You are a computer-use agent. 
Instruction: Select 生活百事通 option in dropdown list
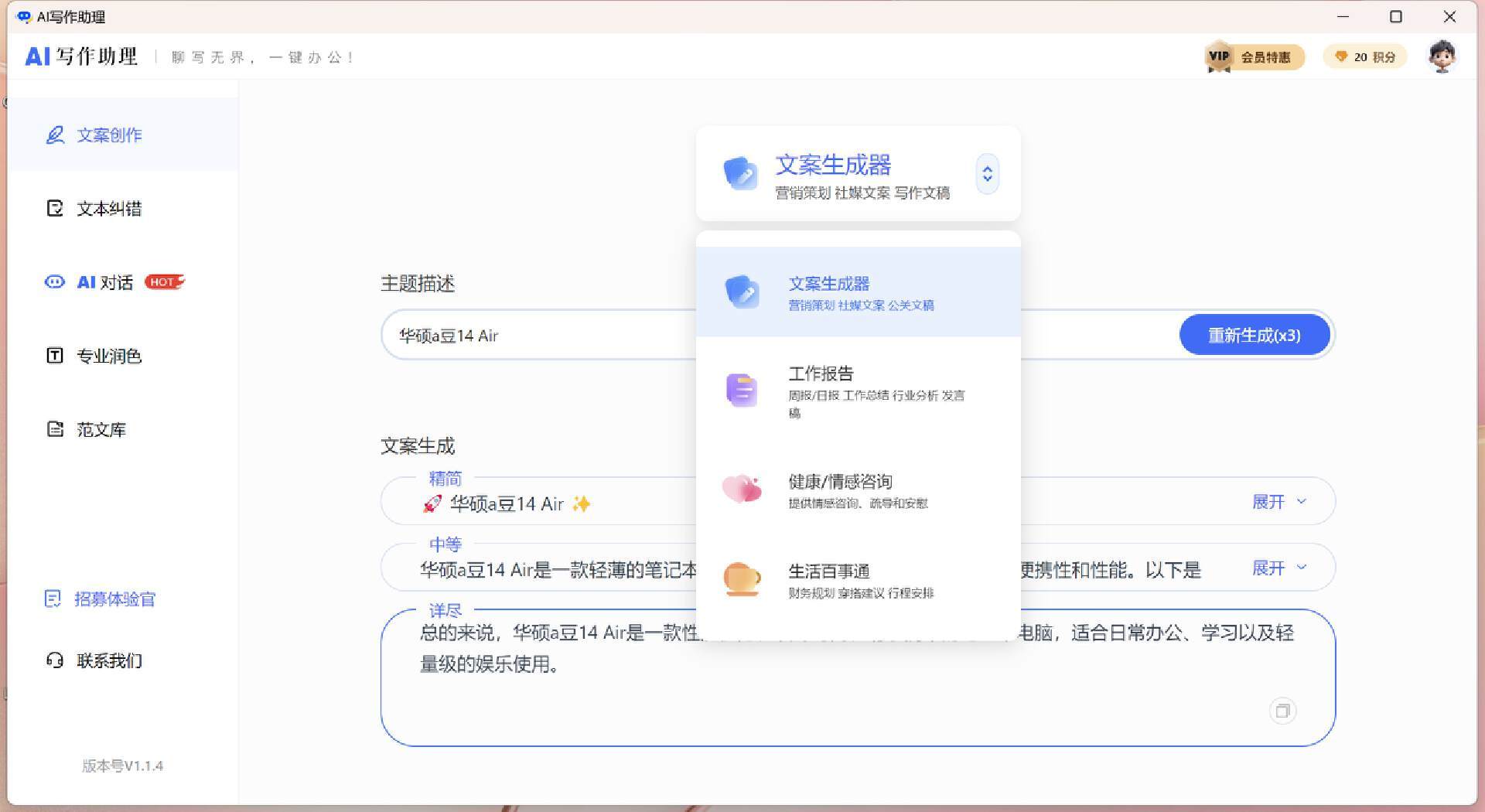[859, 580]
